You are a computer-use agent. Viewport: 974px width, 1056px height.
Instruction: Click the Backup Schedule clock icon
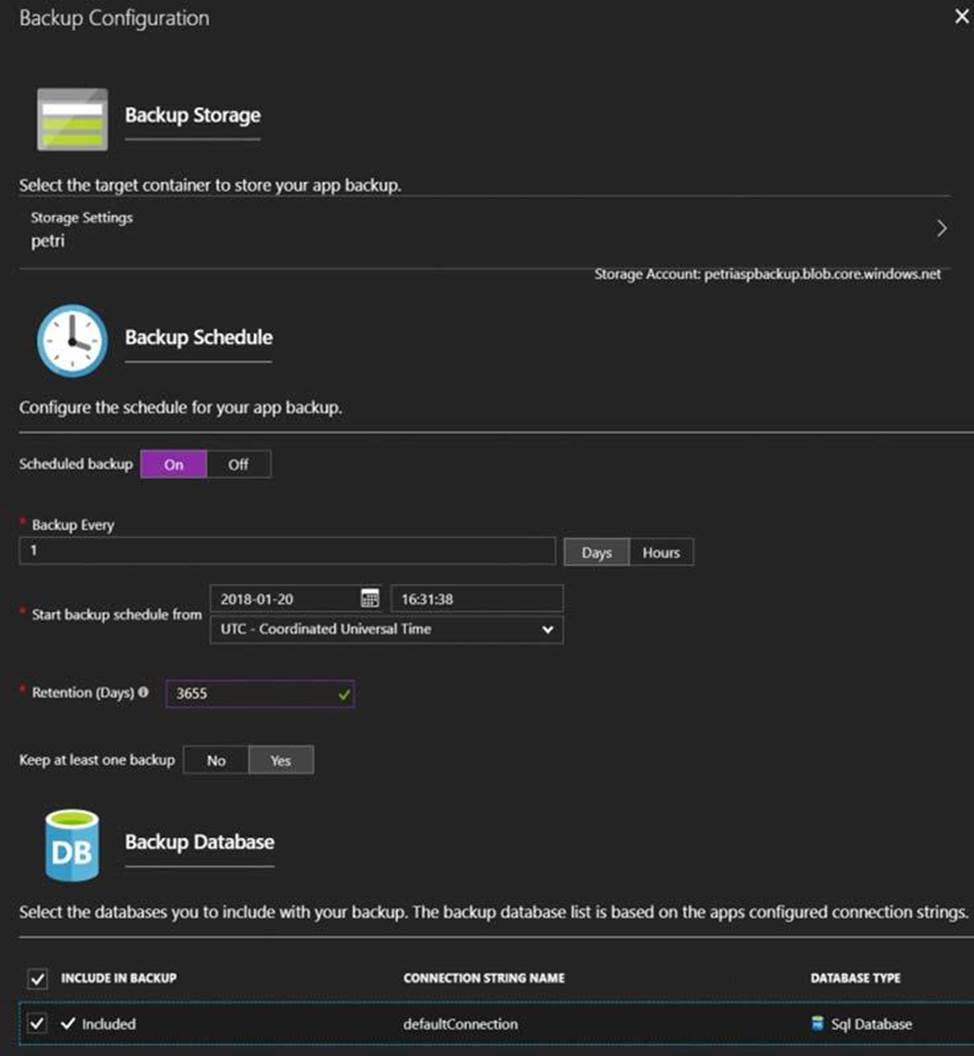point(72,341)
